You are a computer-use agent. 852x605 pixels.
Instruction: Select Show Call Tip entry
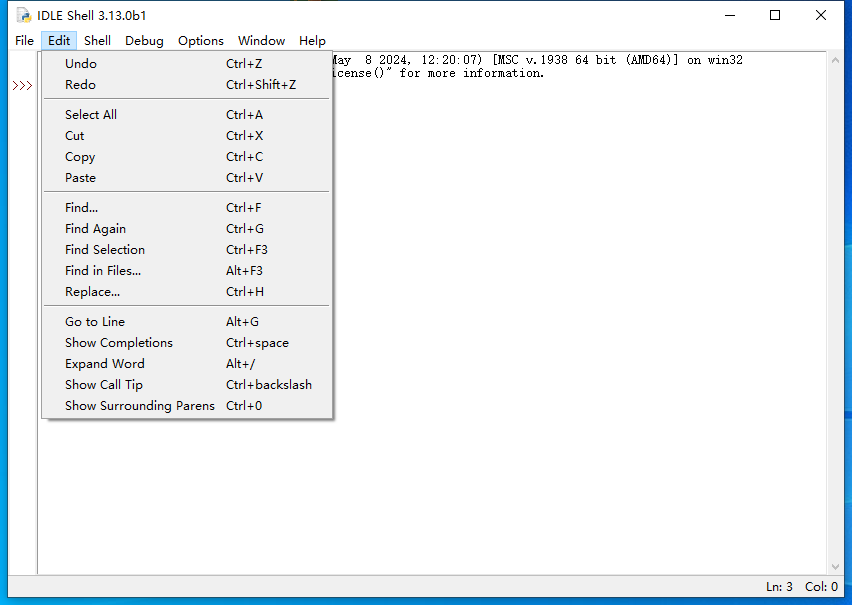pos(187,385)
